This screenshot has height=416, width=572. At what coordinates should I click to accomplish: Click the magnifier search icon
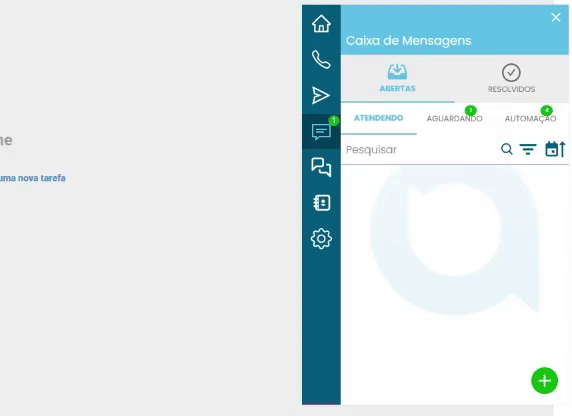tap(507, 149)
